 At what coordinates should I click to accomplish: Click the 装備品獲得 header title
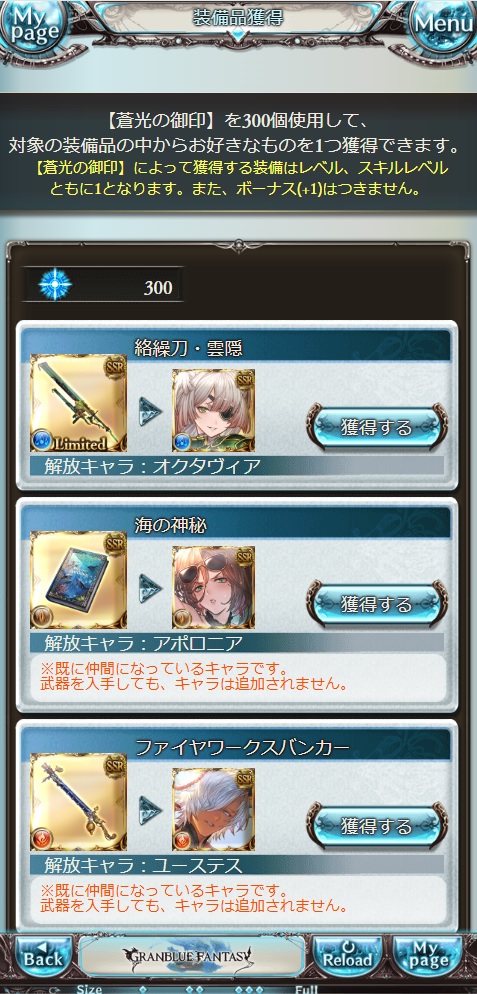pyautogui.click(x=238, y=18)
